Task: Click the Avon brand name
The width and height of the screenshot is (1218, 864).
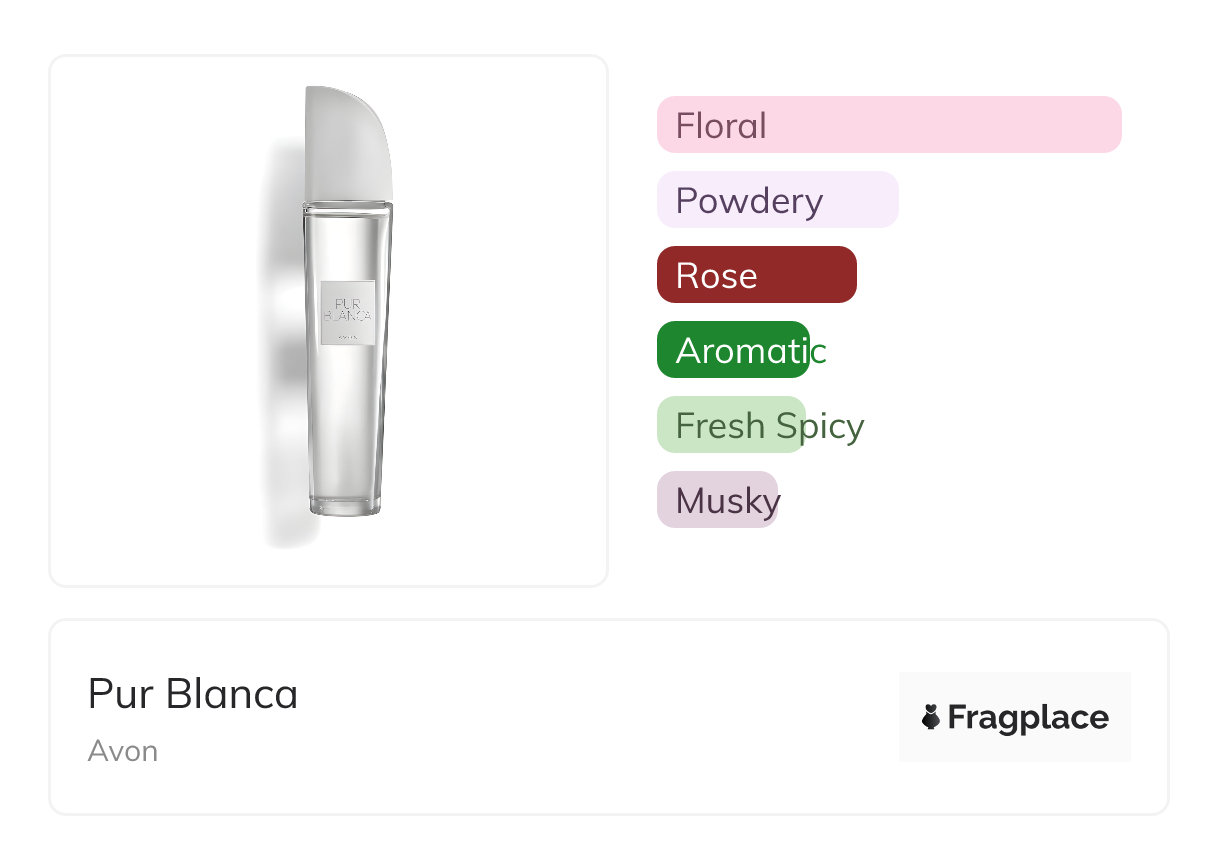Action: point(123,751)
